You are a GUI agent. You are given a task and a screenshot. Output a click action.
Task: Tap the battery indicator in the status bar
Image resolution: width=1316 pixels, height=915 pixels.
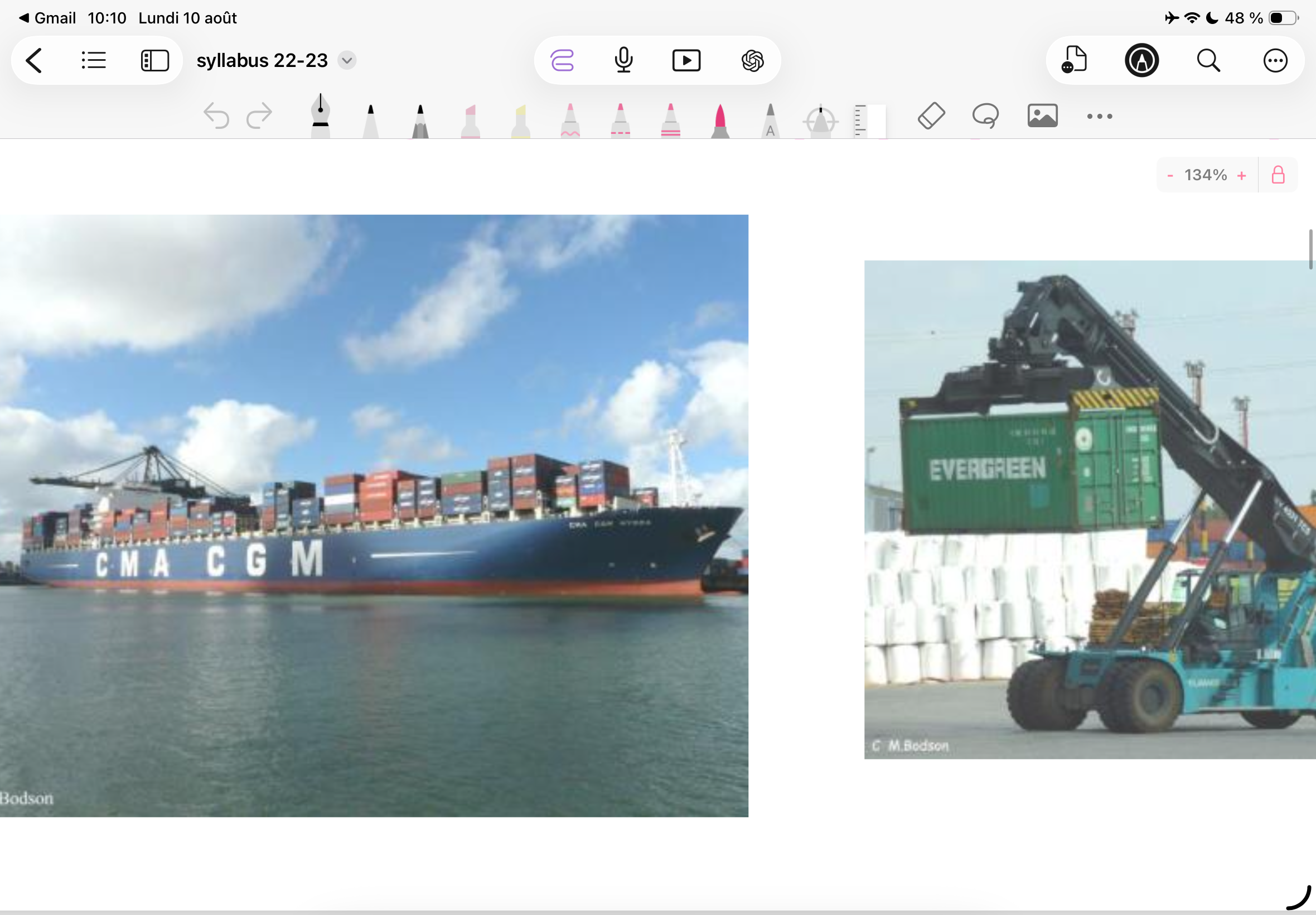[1283, 18]
